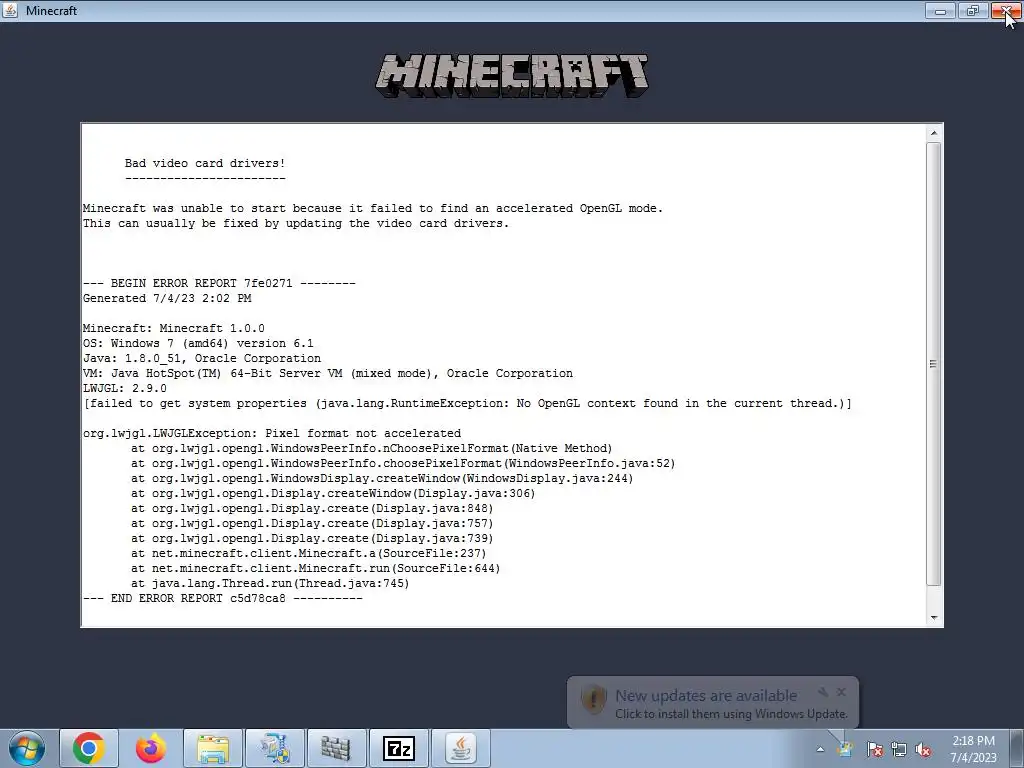
Task: Click the 'Bad video card drivers!' heading
Action: (x=205, y=163)
